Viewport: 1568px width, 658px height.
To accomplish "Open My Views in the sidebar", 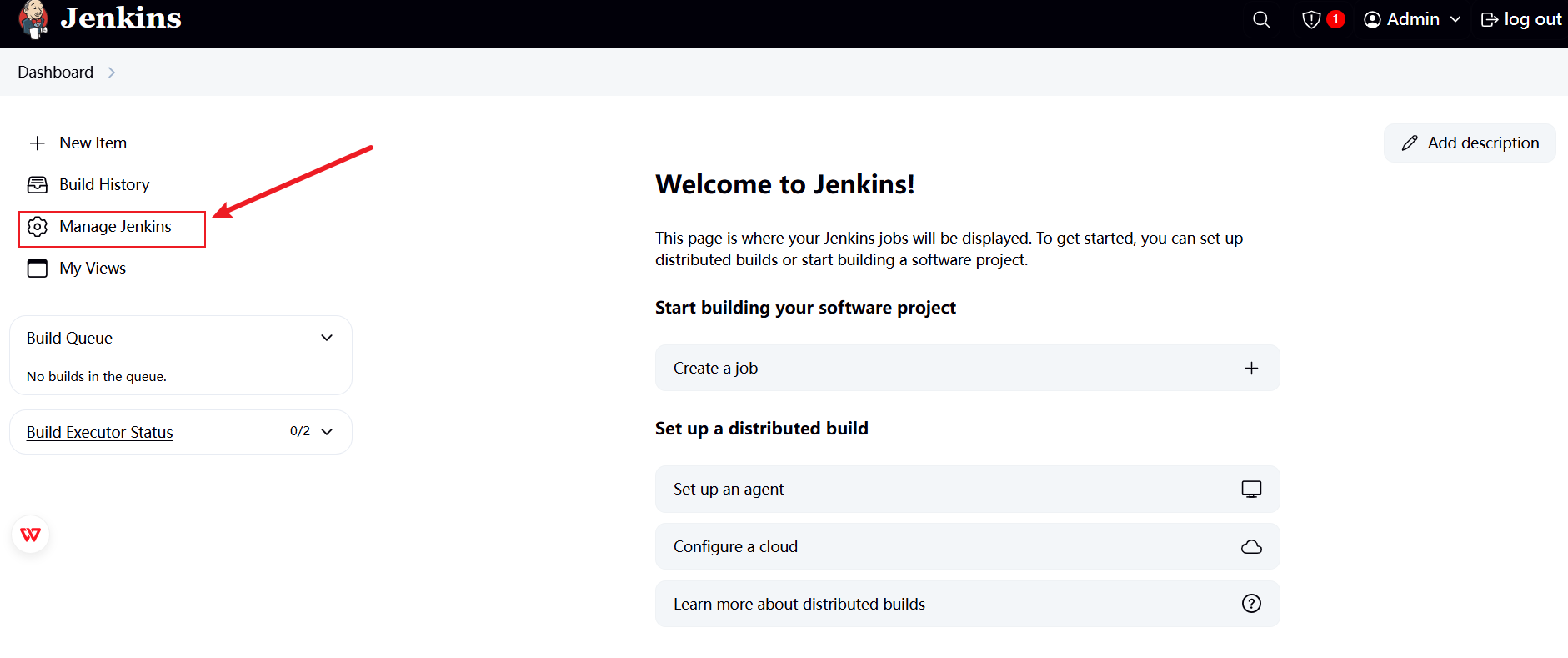I will coord(93,268).
